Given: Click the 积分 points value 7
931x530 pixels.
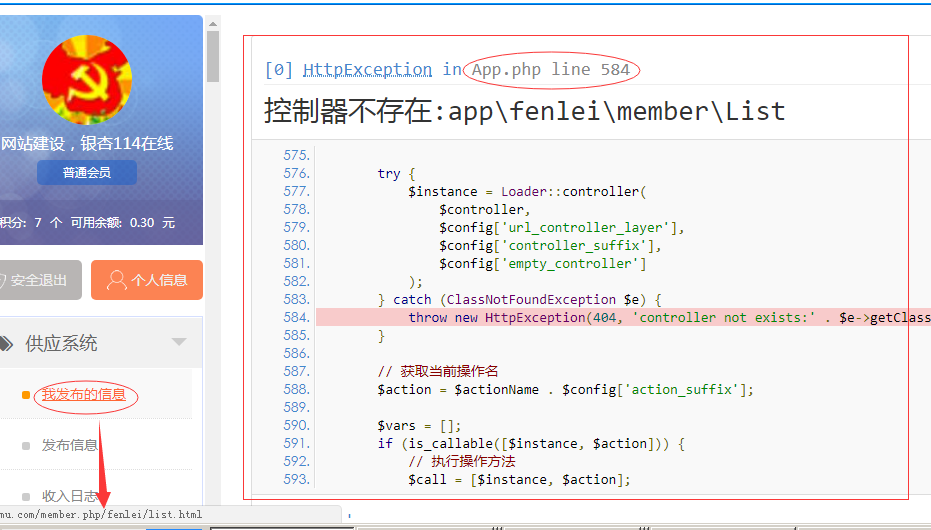Looking at the screenshot, I should [x=38, y=223].
